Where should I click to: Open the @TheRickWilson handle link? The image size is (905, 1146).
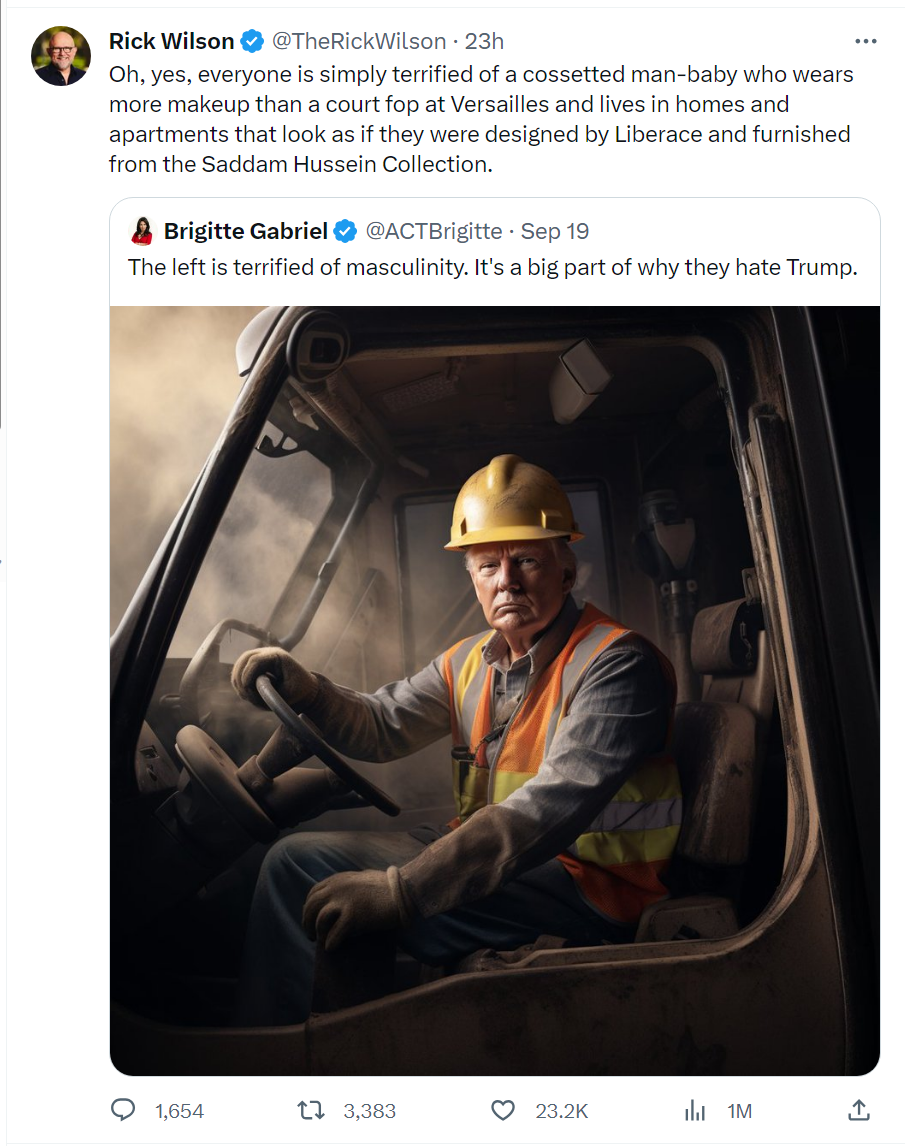click(359, 42)
